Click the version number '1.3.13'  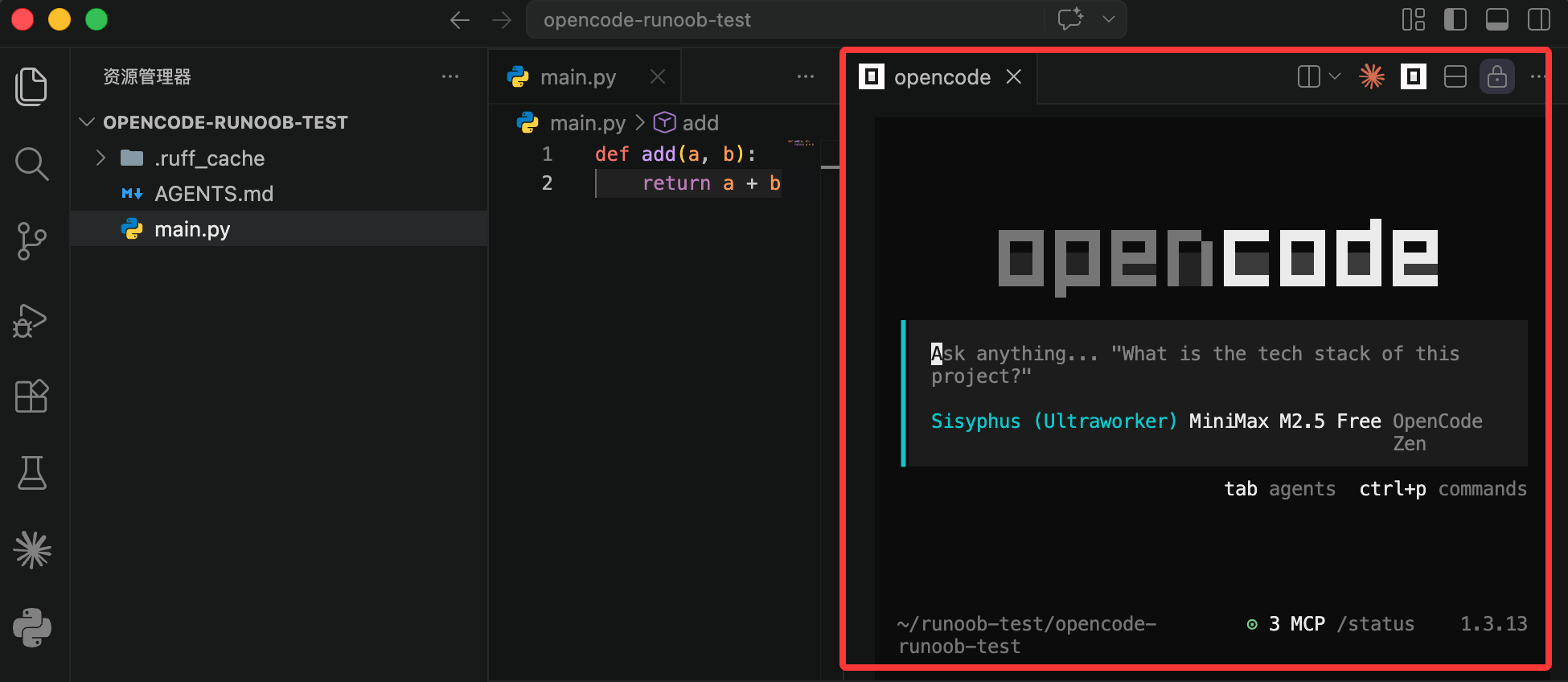point(1493,623)
